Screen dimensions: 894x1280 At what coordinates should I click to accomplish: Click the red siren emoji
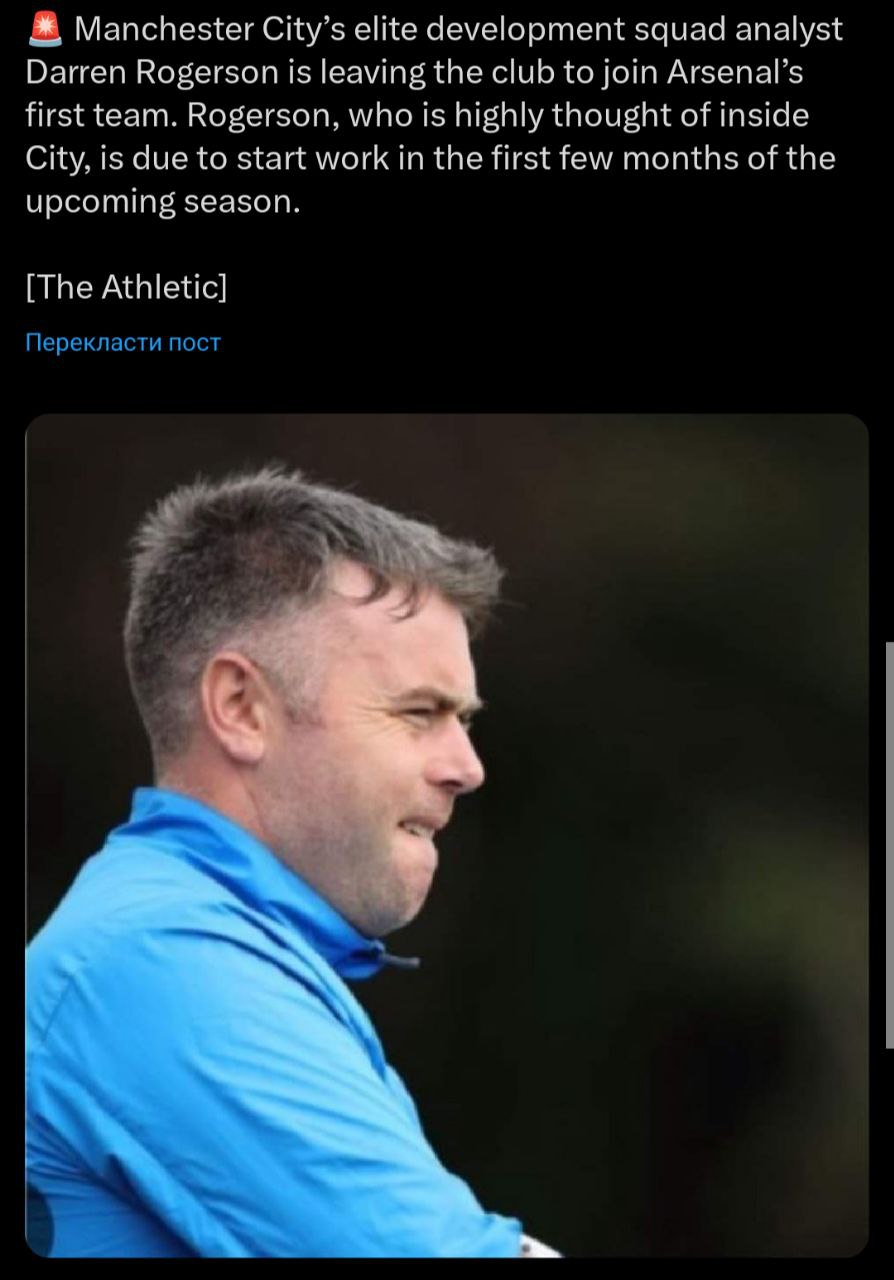[45, 30]
